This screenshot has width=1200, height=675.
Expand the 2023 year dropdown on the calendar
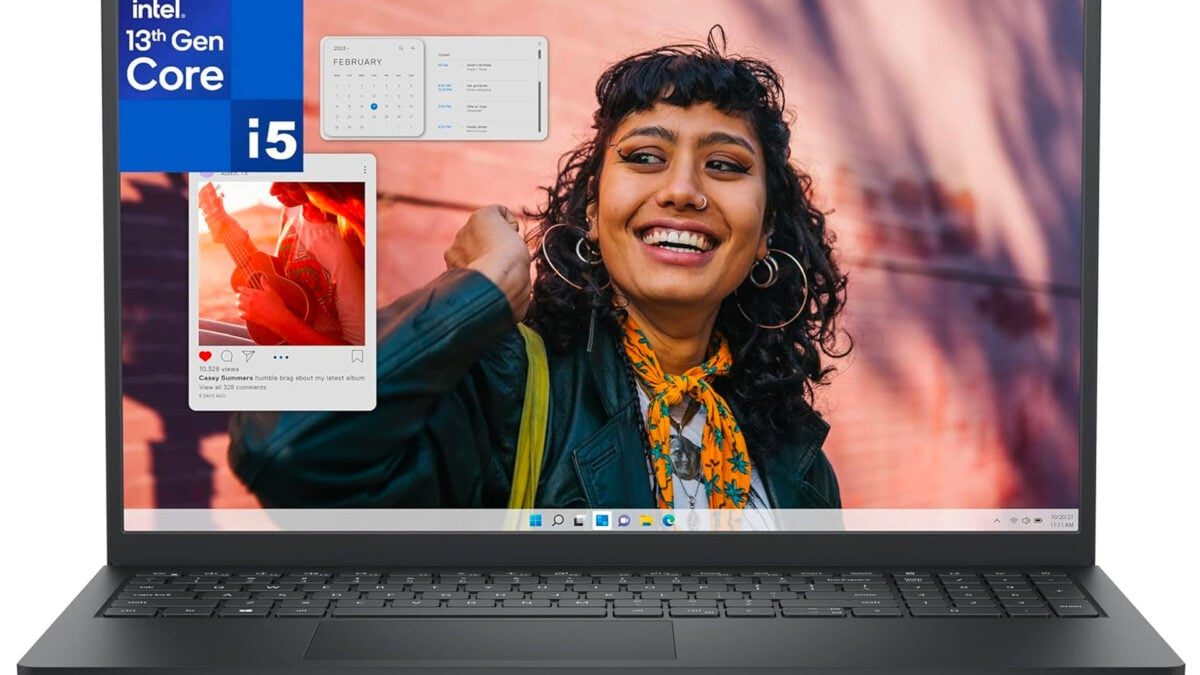340,48
